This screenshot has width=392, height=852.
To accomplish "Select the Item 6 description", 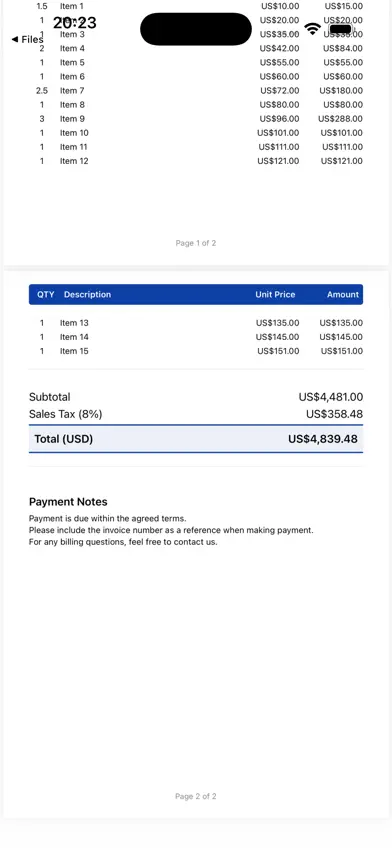I will click(x=72, y=77).
